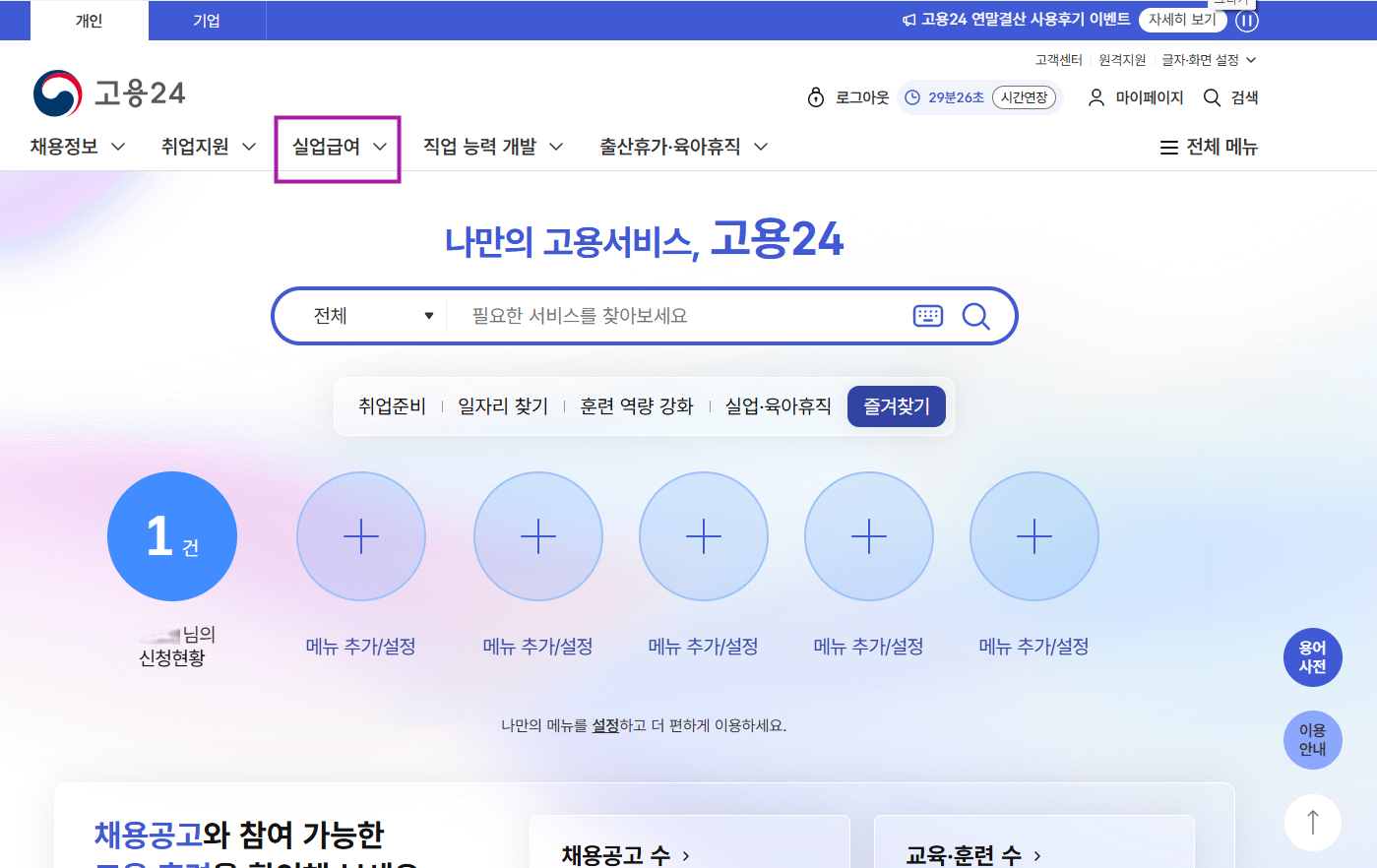Viewport: 1377px width, 868px height.
Task: Click in the 필요한 서비스를 찾아보세요 search field
Action: tap(679, 316)
